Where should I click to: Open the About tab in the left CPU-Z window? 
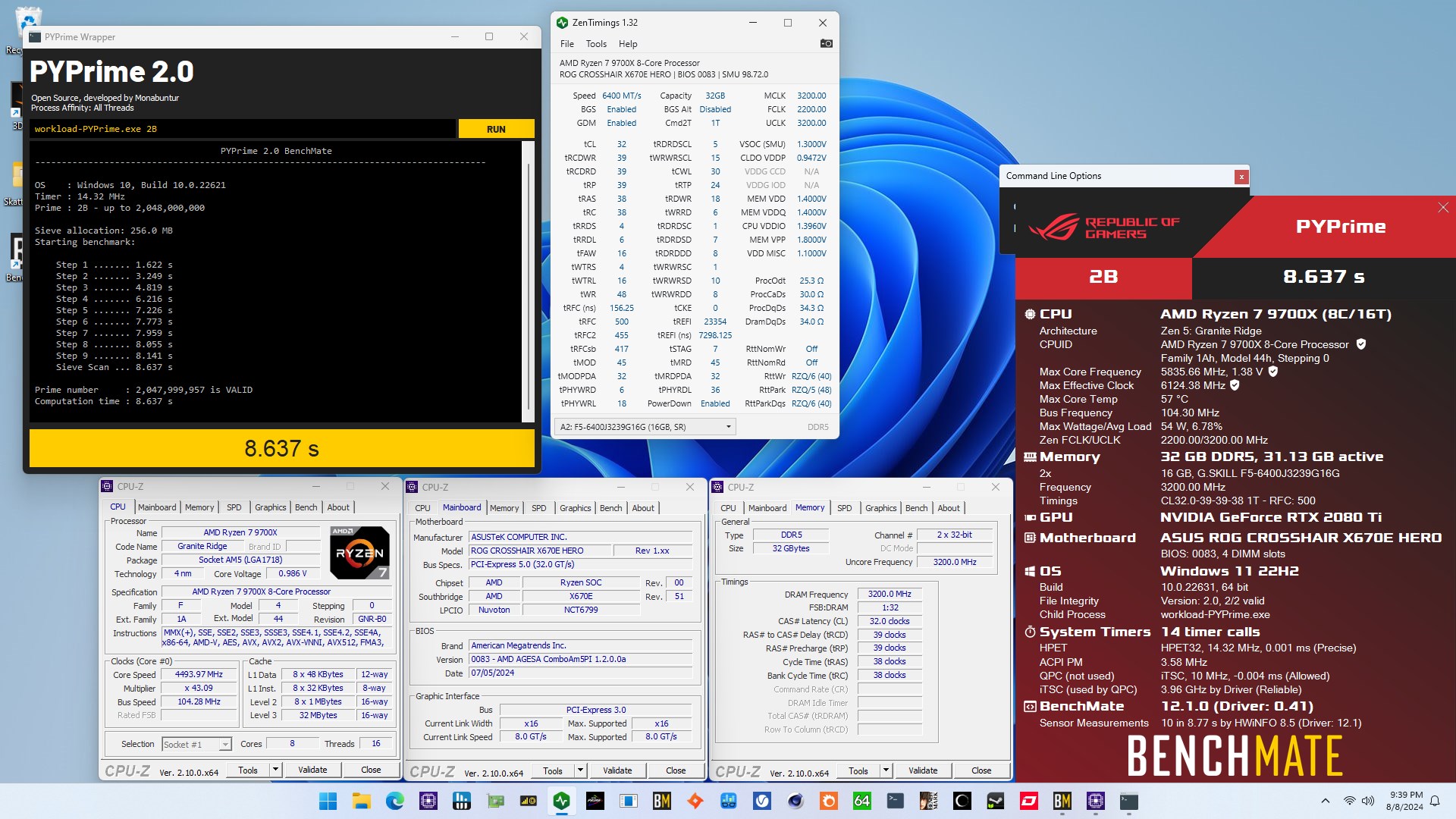point(338,507)
